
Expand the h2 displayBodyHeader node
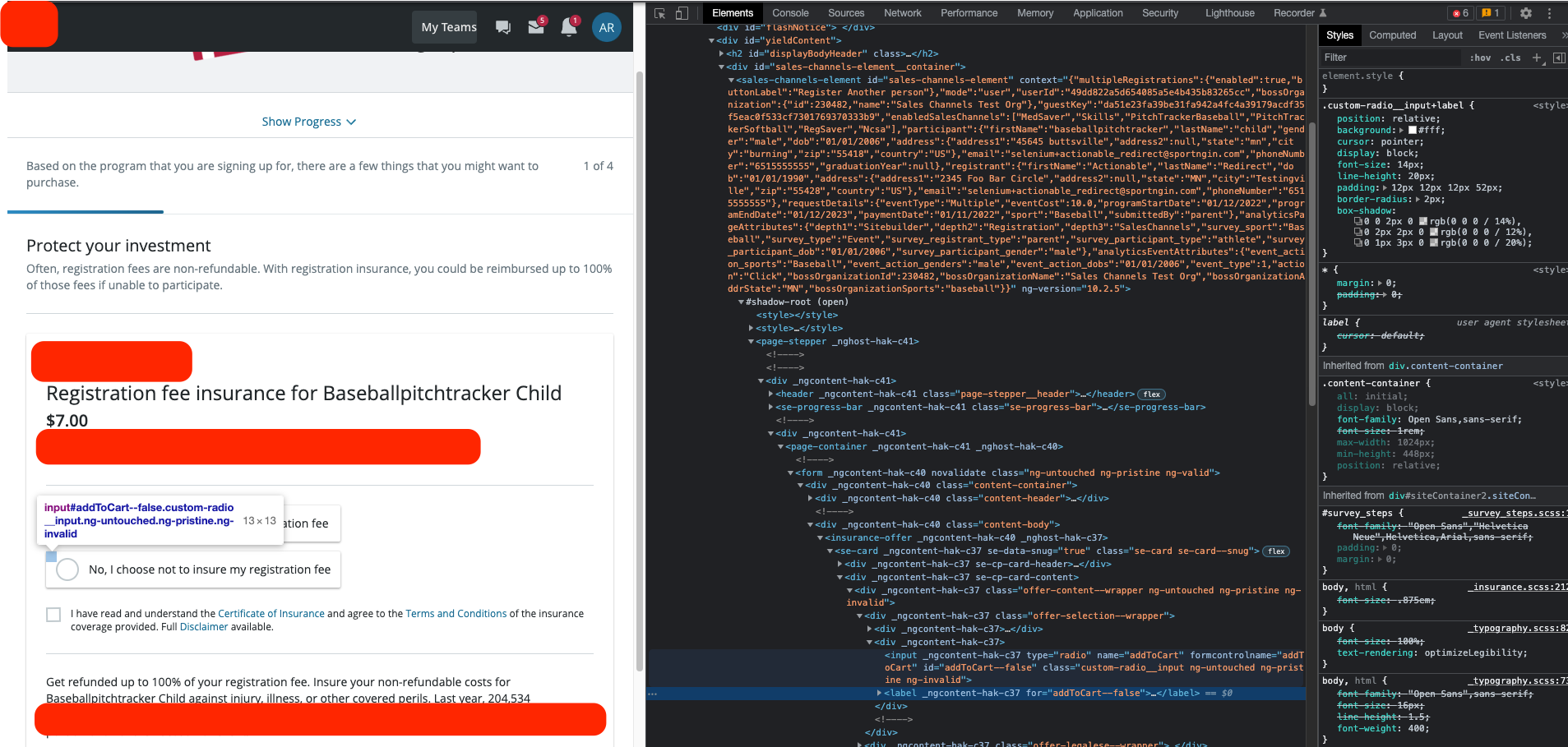coord(722,53)
